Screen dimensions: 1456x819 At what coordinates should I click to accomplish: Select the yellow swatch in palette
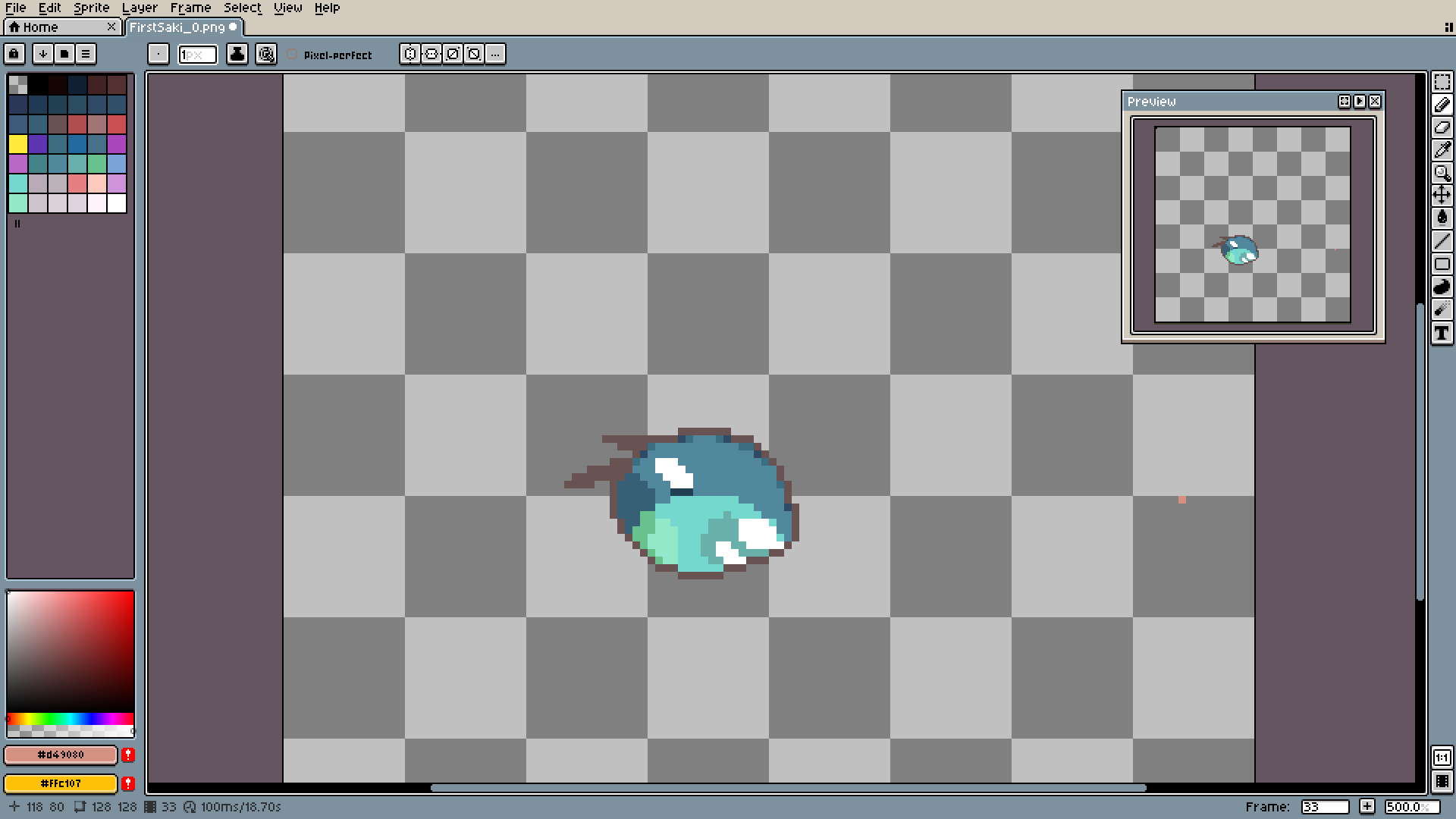18,144
